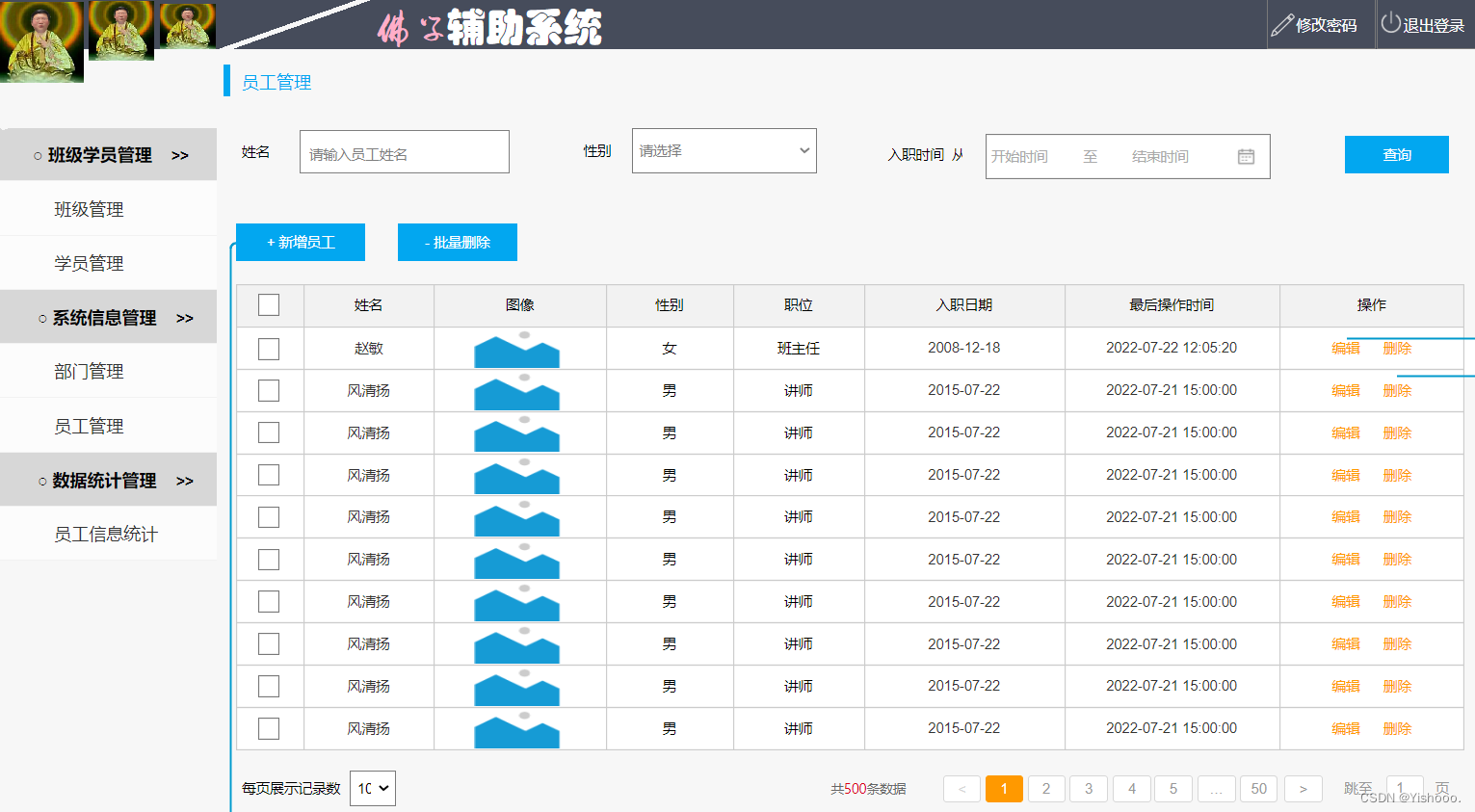1475x812 pixels.
Task: Click the 佛学辅助系统 logo title
Action: point(490,28)
